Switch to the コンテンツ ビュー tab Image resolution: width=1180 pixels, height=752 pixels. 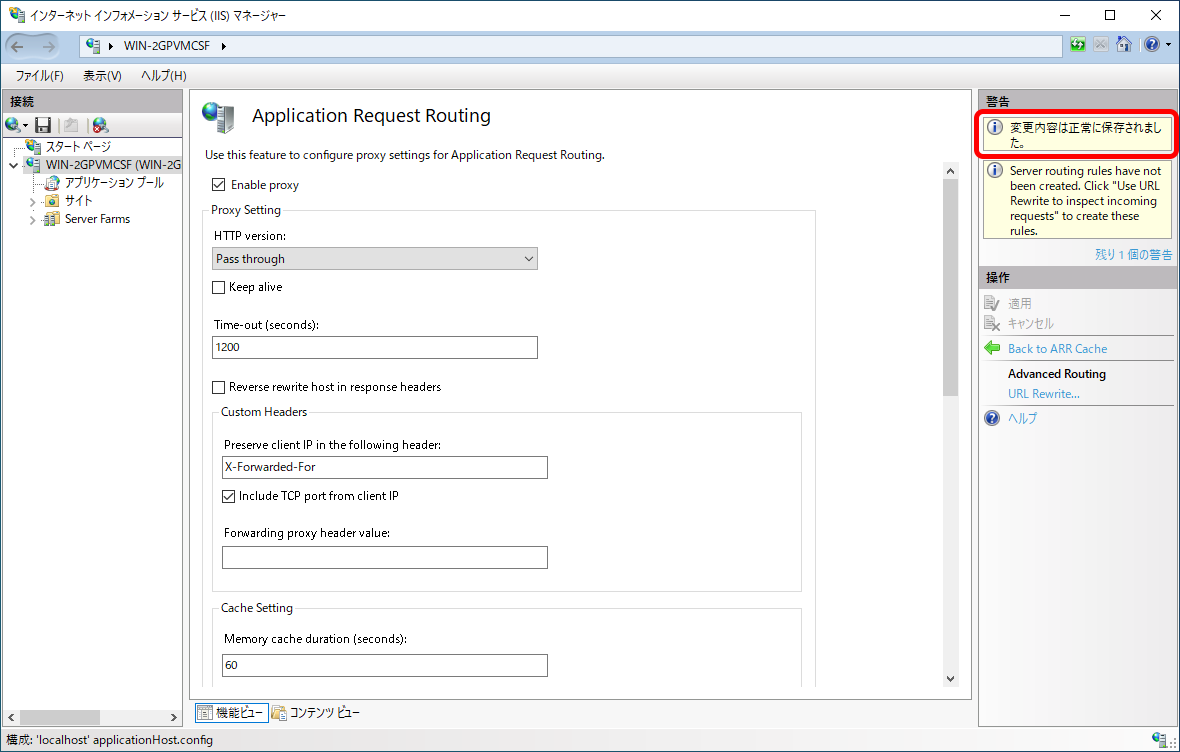(316, 713)
